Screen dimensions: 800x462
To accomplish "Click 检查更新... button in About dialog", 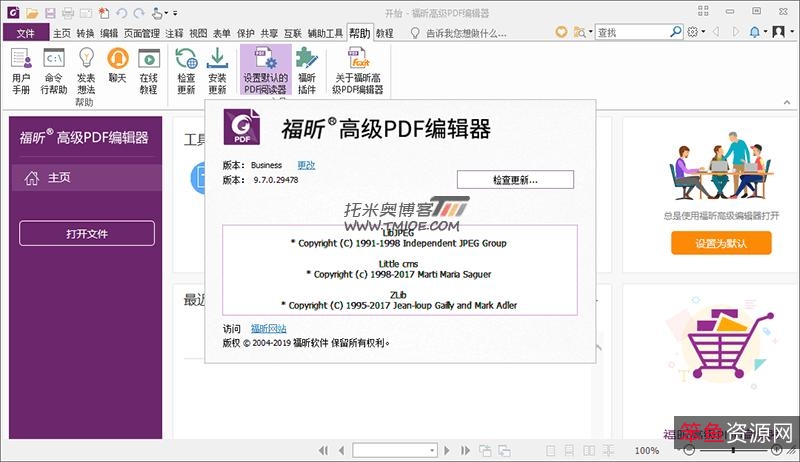I will 515,179.
